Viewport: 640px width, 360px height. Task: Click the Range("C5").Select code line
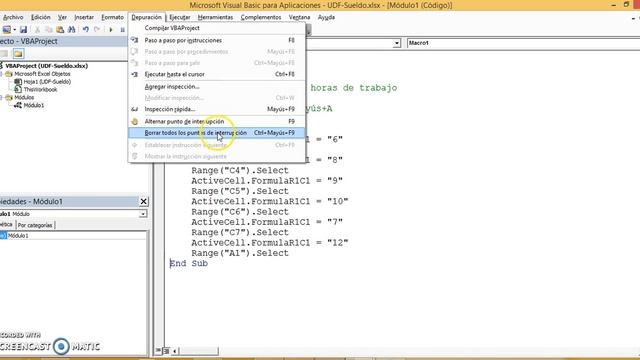[240, 191]
